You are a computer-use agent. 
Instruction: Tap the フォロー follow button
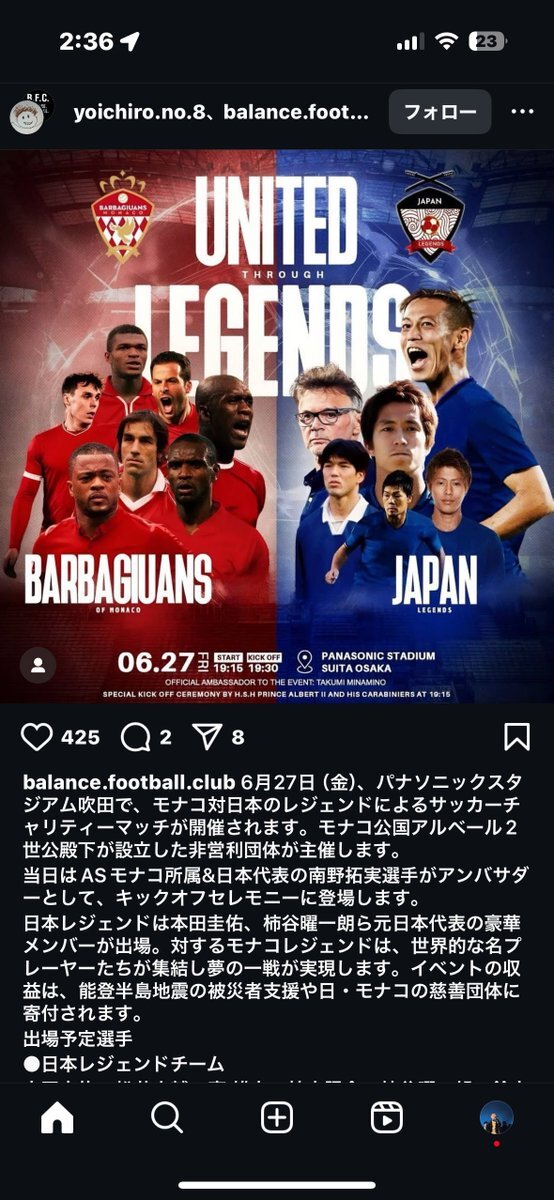coord(439,112)
